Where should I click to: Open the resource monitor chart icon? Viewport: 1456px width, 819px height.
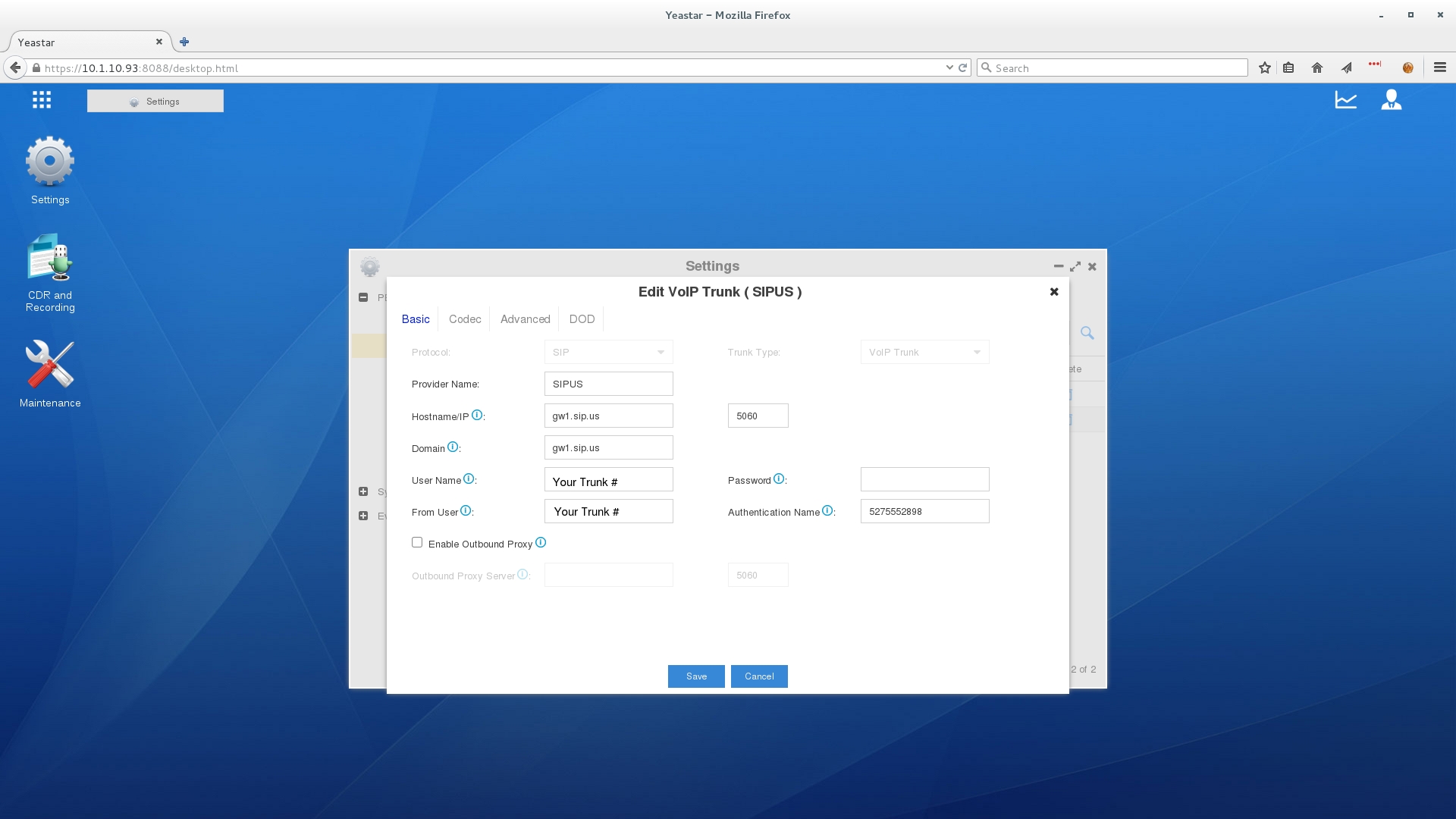pyautogui.click(x=1346, y=99)
